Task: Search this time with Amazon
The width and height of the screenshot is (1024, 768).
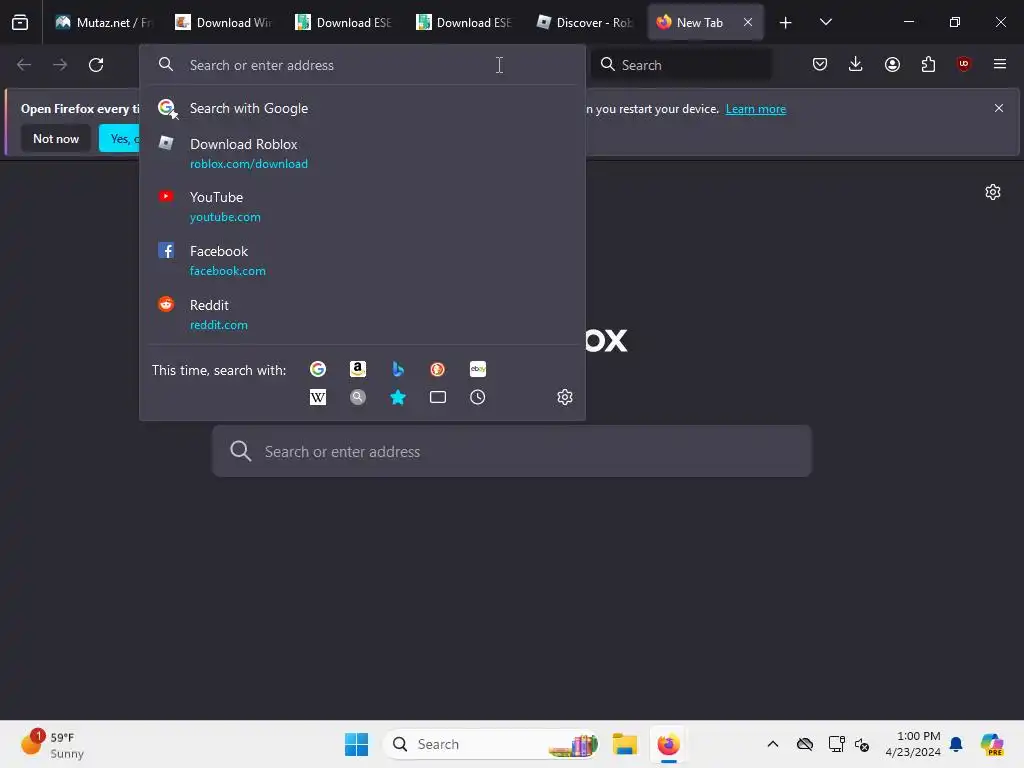Action: pos(358,369)
